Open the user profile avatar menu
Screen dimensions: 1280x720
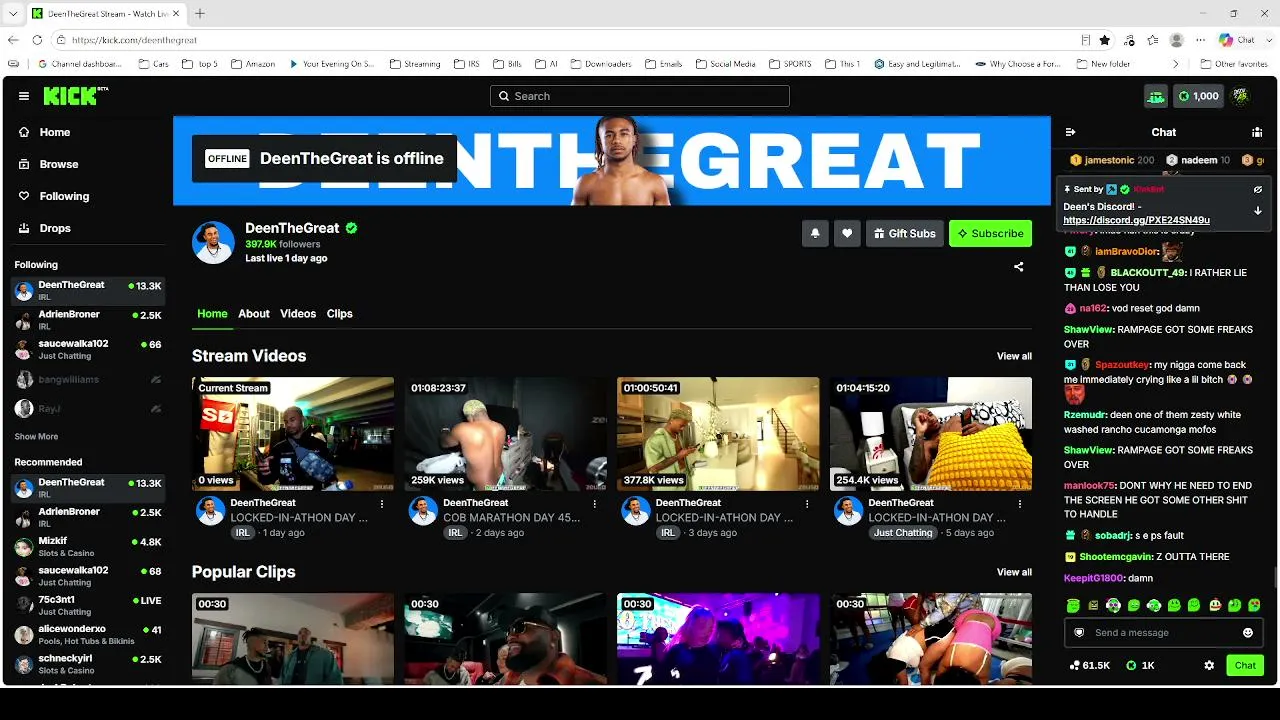pos(1240,96)
